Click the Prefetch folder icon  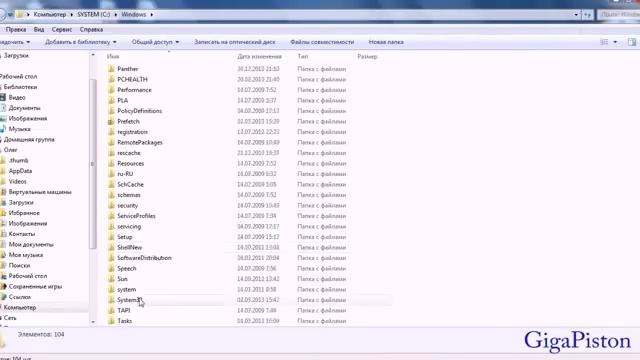111,122
